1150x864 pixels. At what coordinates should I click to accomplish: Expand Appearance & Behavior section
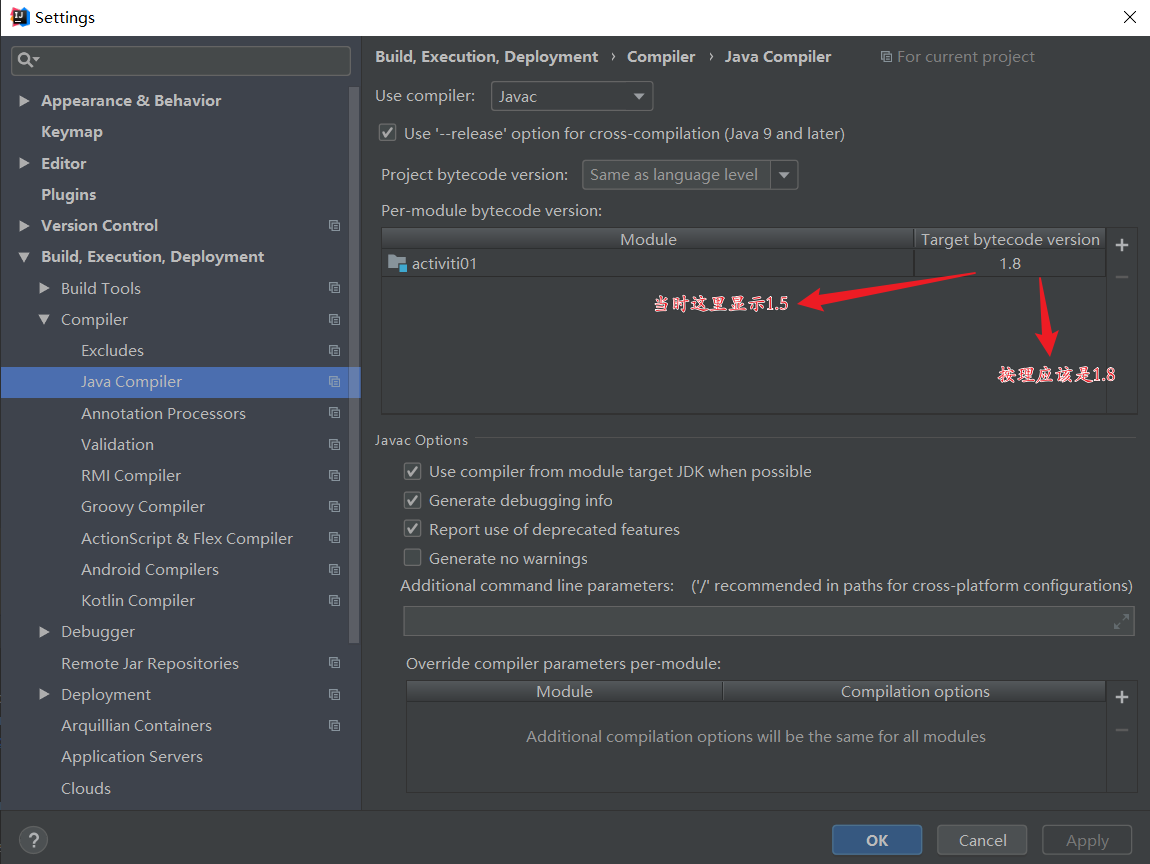pos(24,100)
